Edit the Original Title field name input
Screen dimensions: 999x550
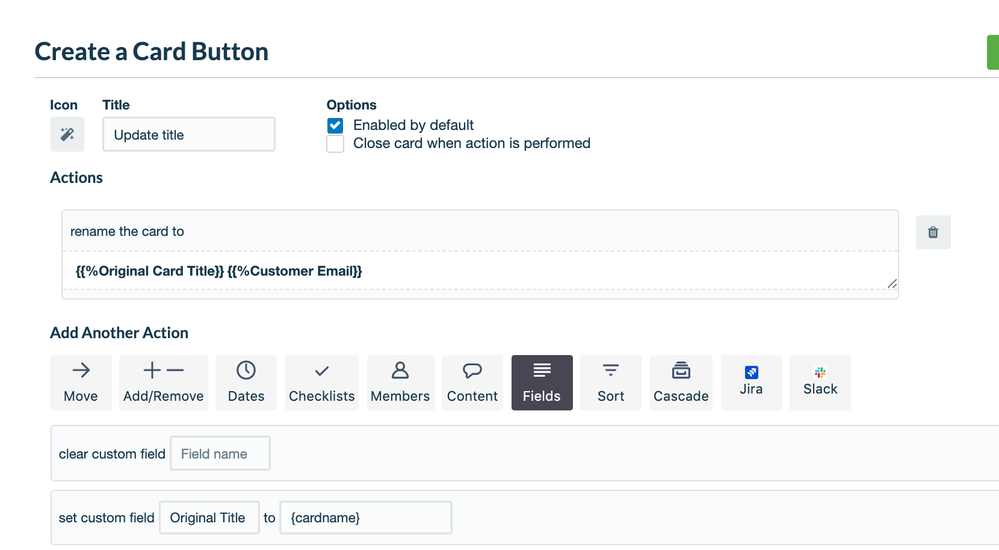pos(209,517)
